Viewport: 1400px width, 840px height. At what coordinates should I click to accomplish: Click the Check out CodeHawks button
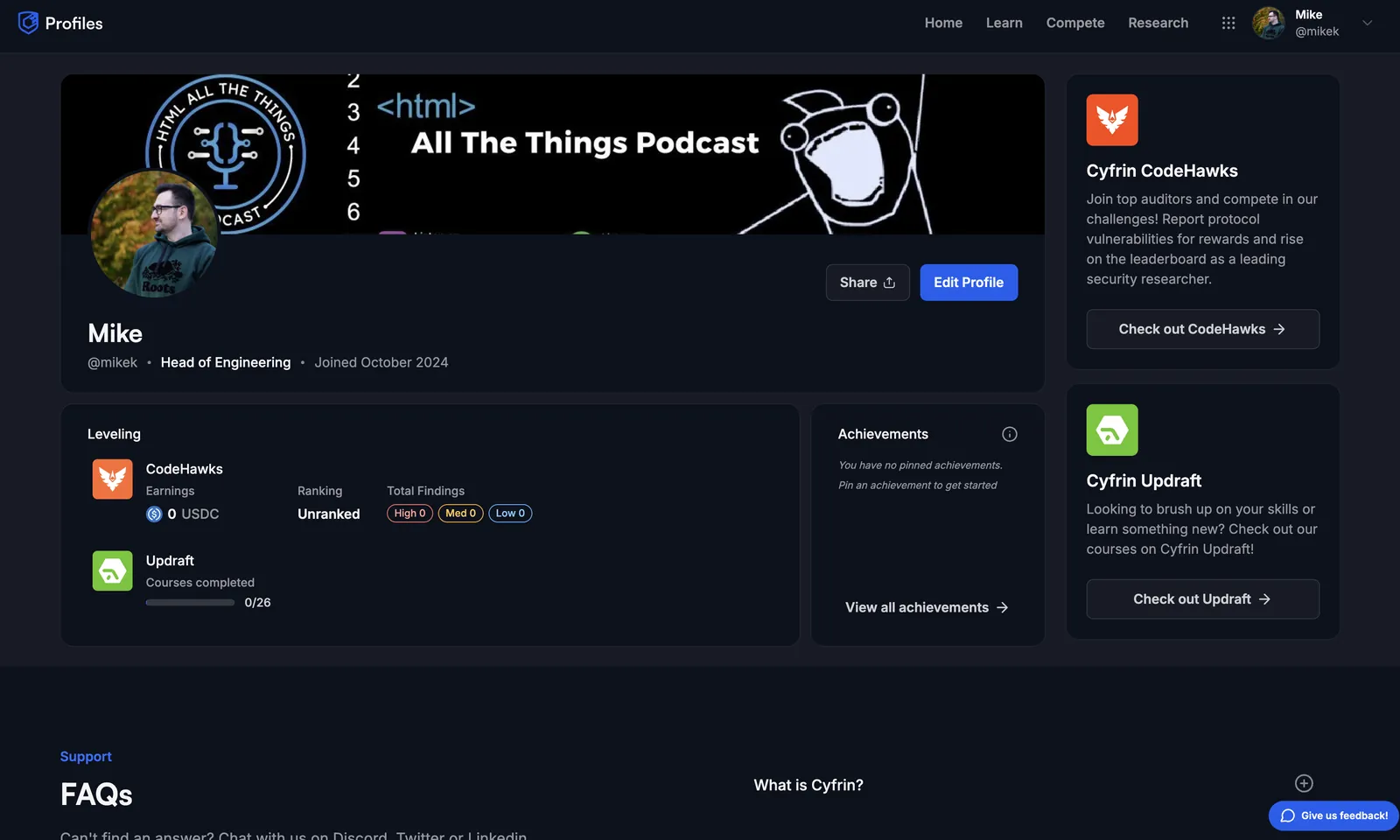coord(1203,329)
